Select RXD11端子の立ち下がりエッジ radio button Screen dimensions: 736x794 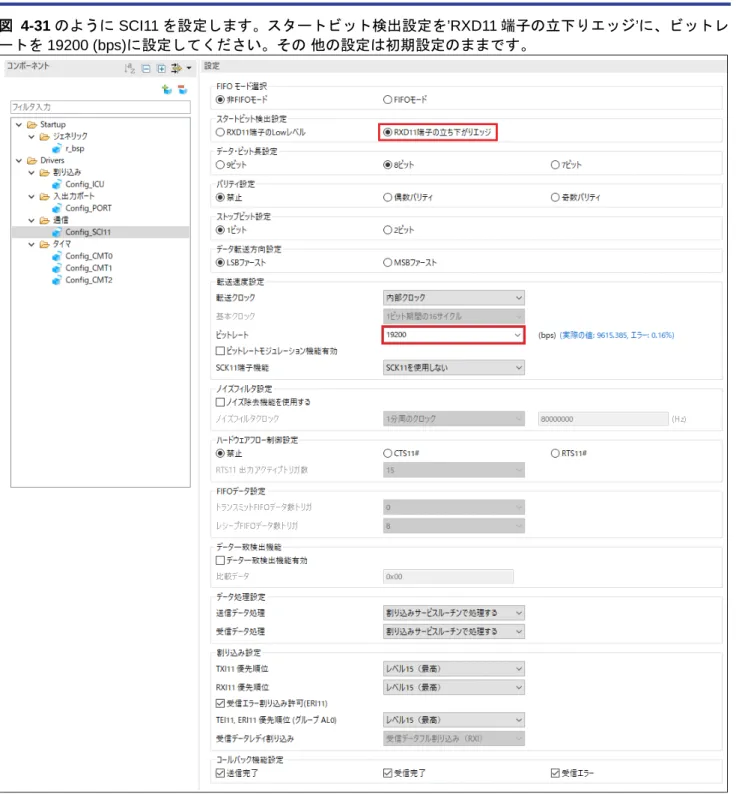[388, 132]
